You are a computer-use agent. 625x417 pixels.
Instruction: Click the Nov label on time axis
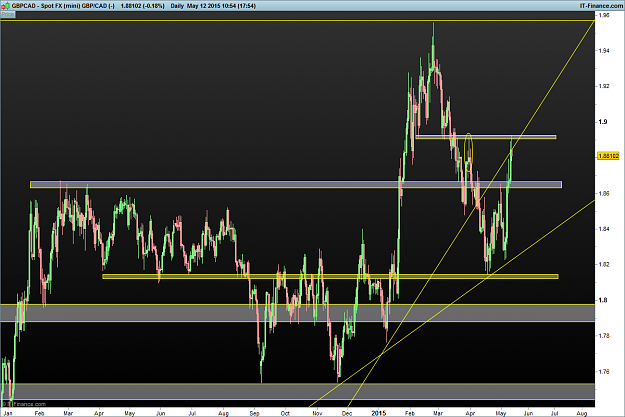317,413
